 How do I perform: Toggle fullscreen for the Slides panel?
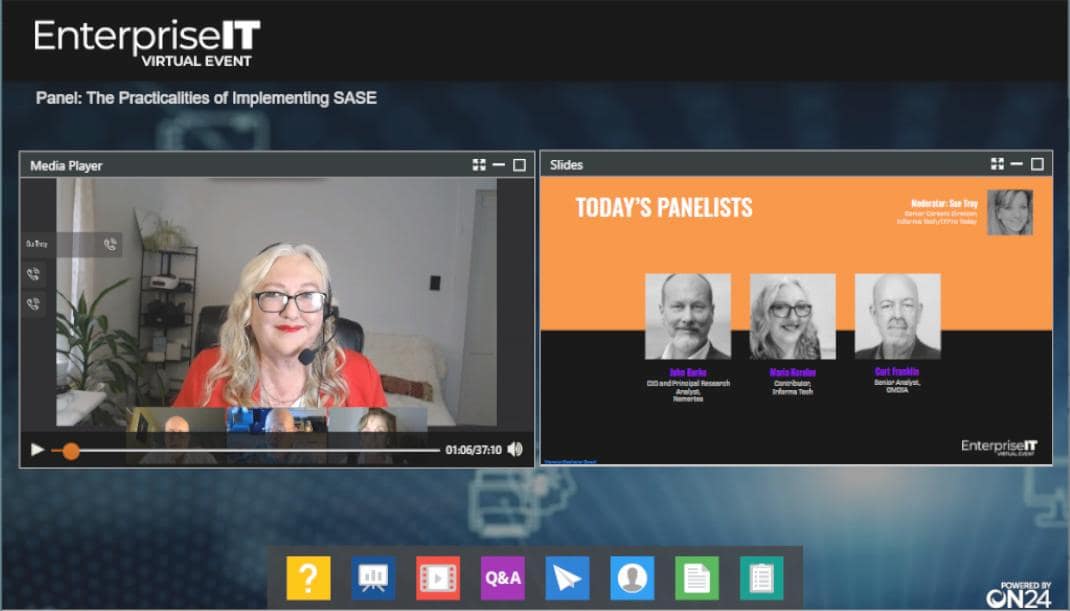(x=997, y=164)
